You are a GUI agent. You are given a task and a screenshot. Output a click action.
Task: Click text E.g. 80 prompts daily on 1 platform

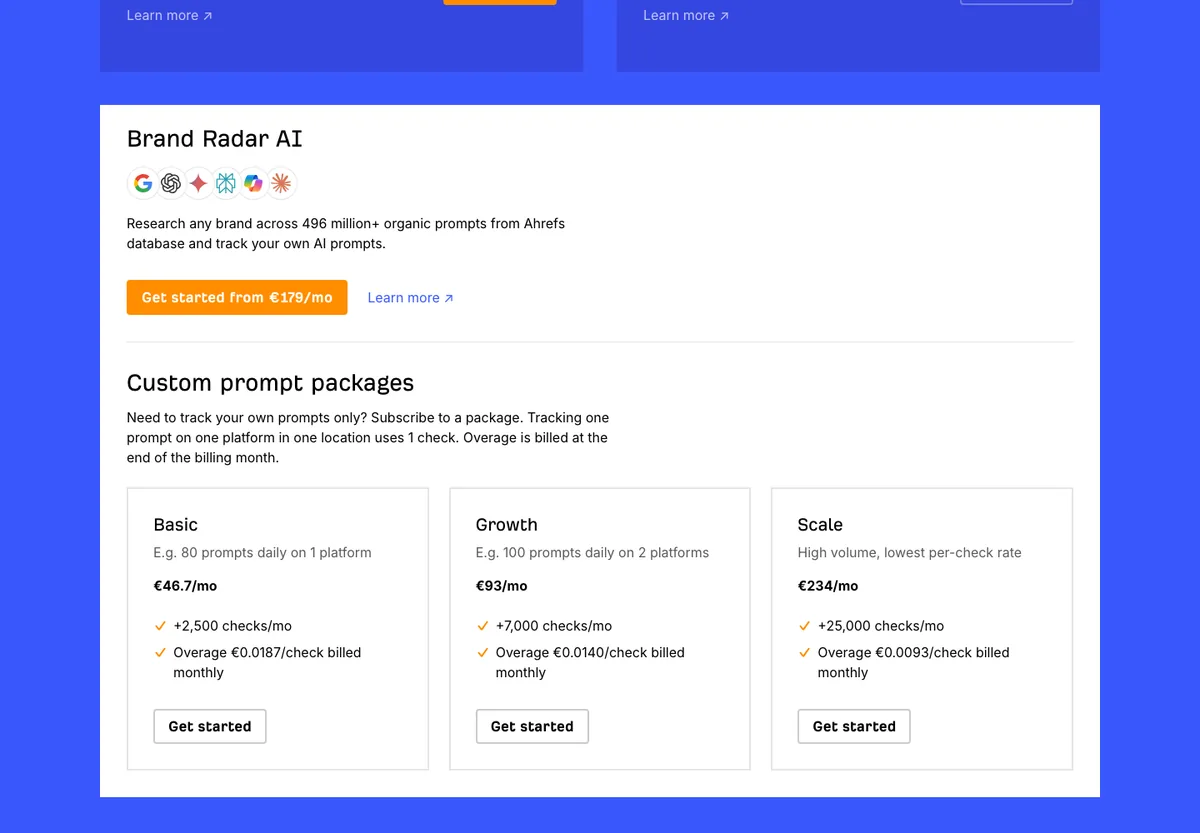263,552
